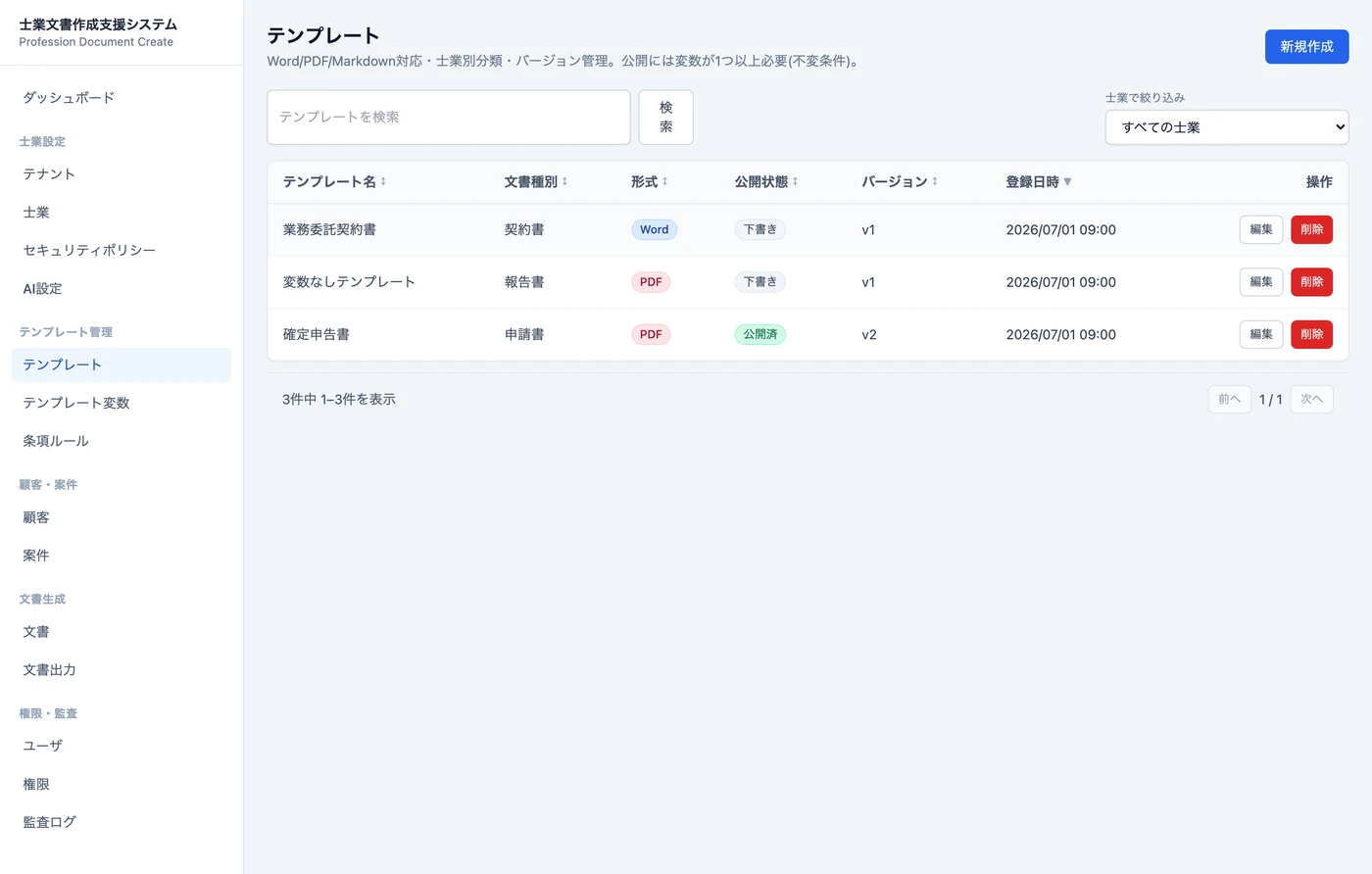Viewport: 1372px width, 874px height.
Task: Open 権限 in the sidebar
Action: [122, 784]
